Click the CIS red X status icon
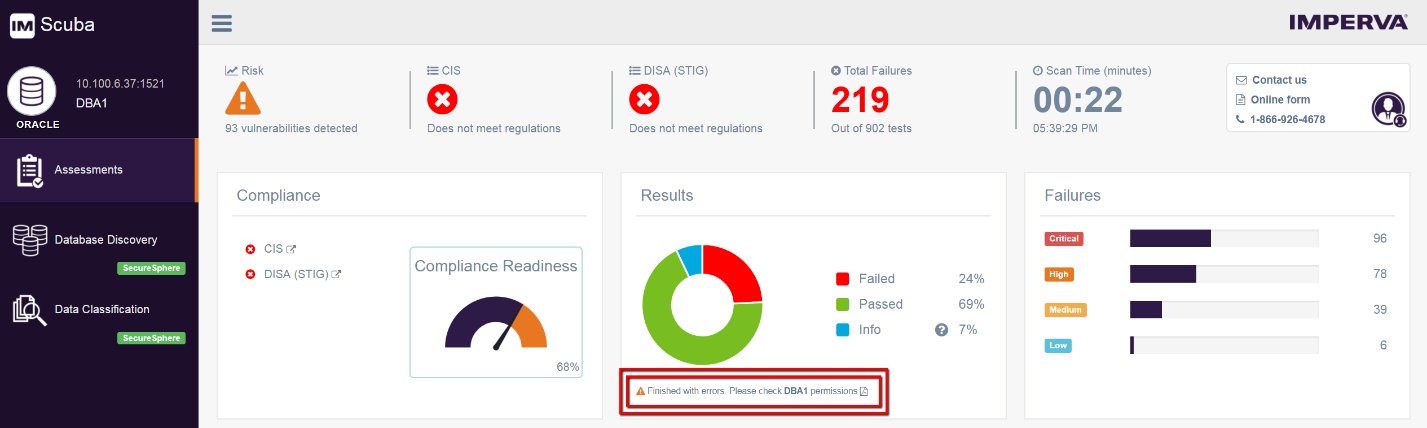This screenshot has height=428, width=1427. (442, 99)
